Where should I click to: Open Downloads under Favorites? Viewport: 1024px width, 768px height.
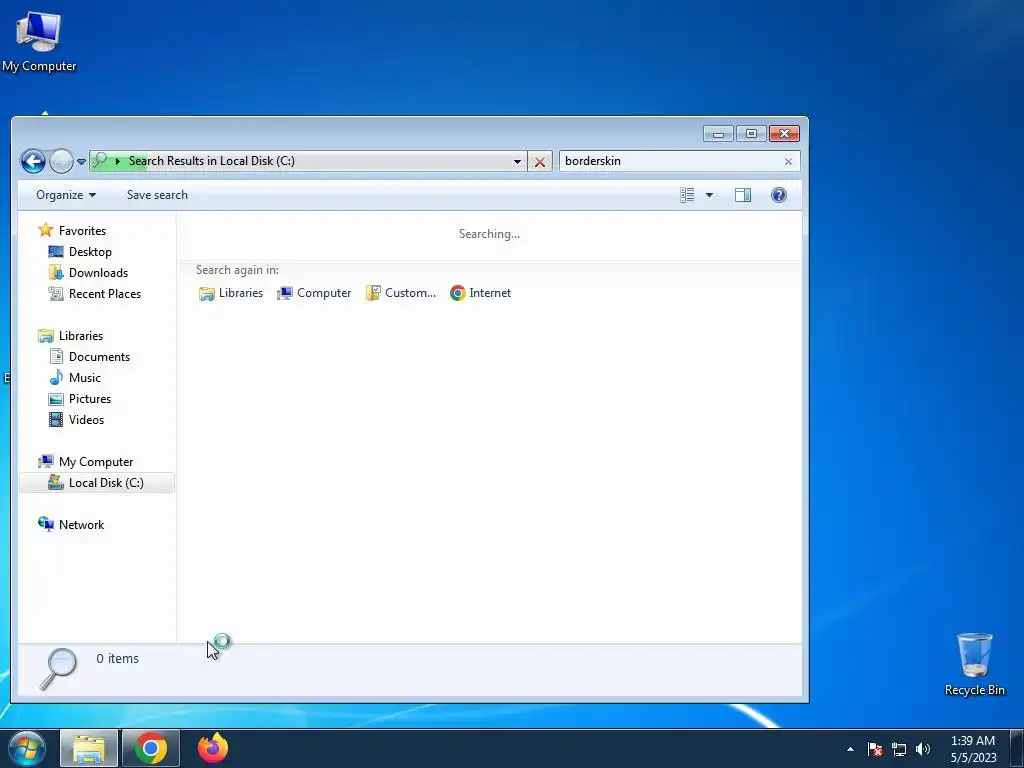pyautogui.click(x=99, y=273)
